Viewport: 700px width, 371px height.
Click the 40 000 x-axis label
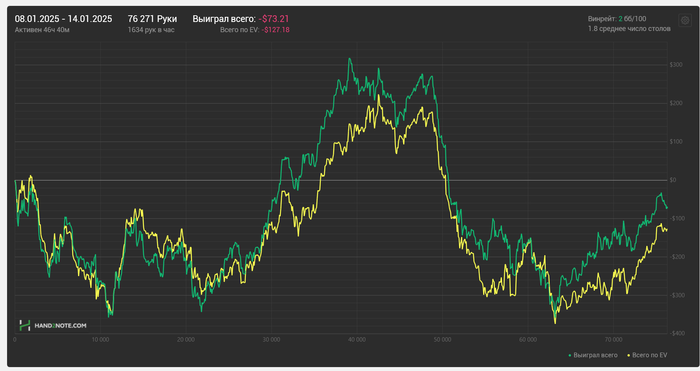357,340
